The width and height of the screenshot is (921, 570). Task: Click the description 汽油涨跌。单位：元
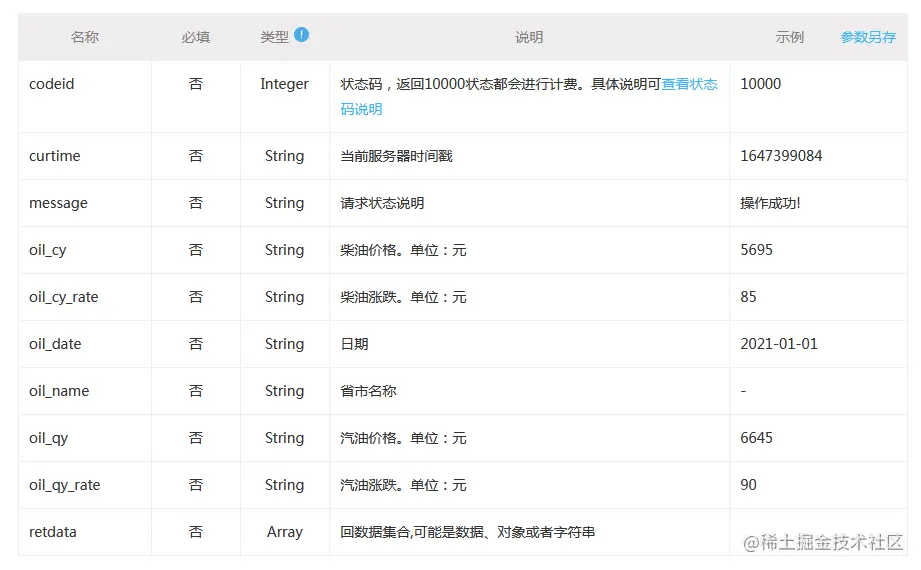404,485
